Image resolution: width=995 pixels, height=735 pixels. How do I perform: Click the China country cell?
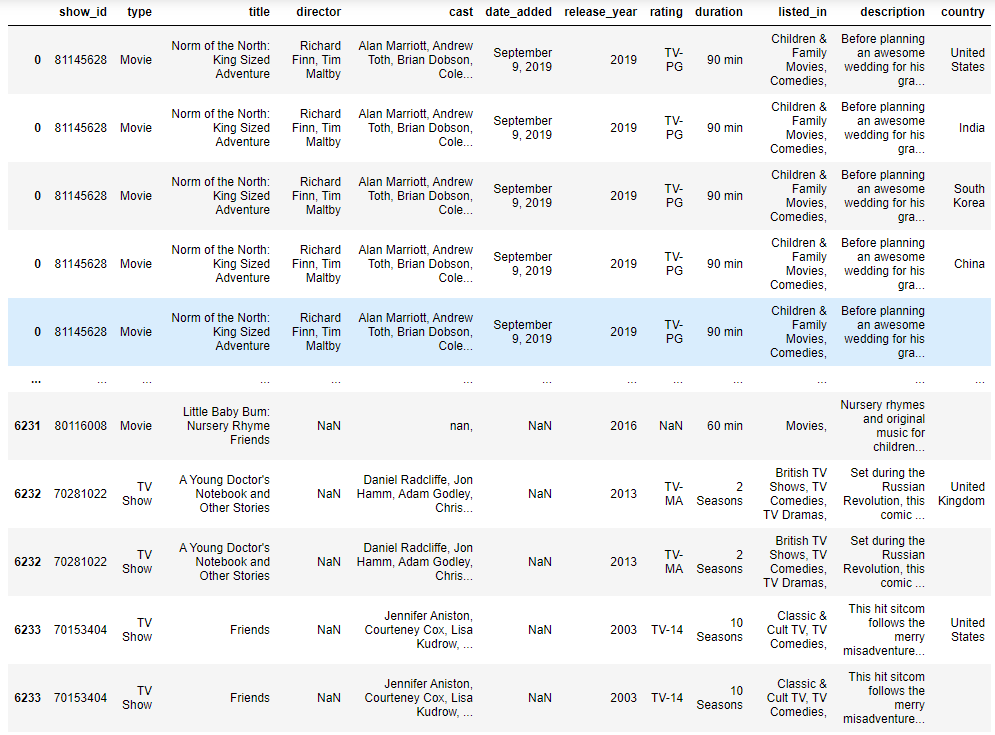(969, 263)
